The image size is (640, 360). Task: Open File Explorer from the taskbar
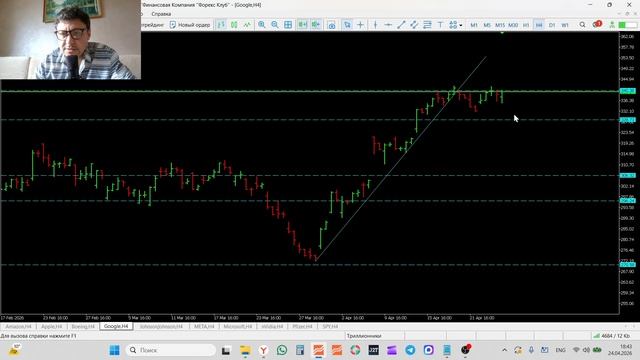(x=245, y=350)
